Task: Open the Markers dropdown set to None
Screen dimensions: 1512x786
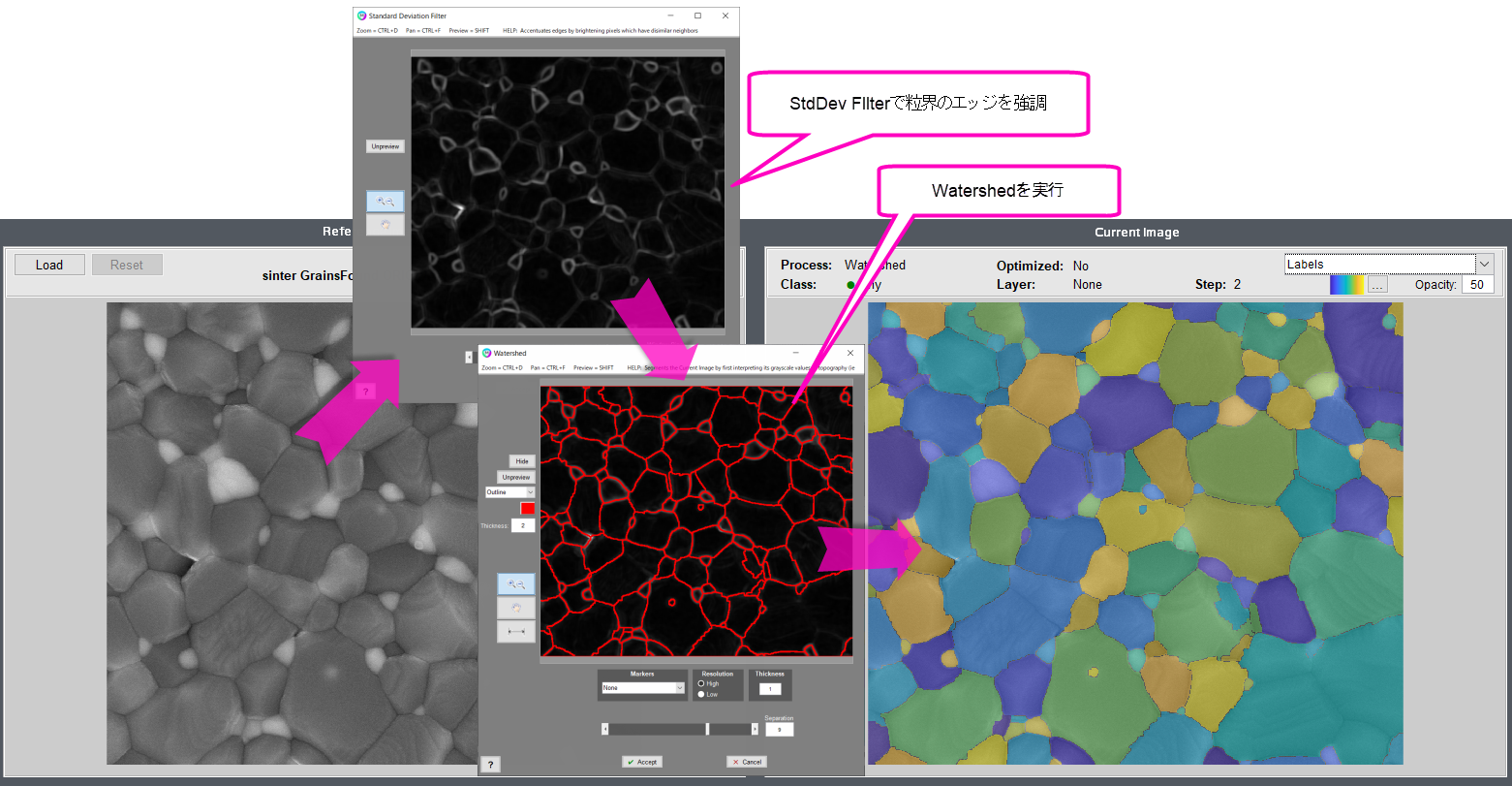Action: [x=643, y=688]
